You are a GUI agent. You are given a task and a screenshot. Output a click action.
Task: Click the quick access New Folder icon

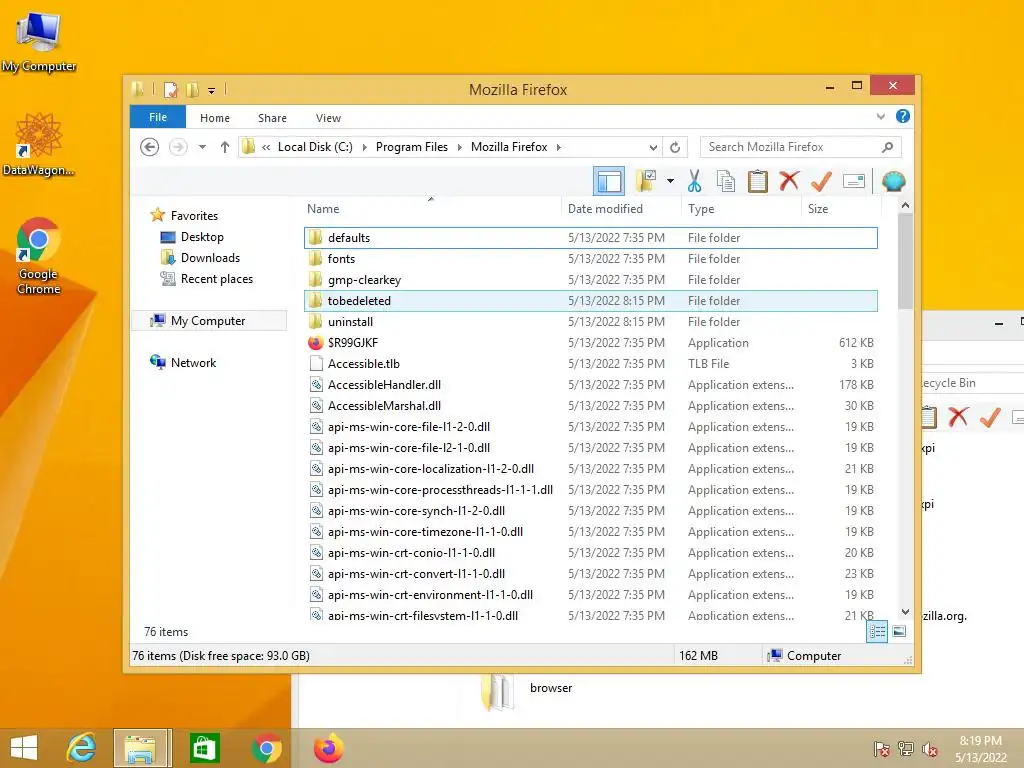tap(193, 89)
